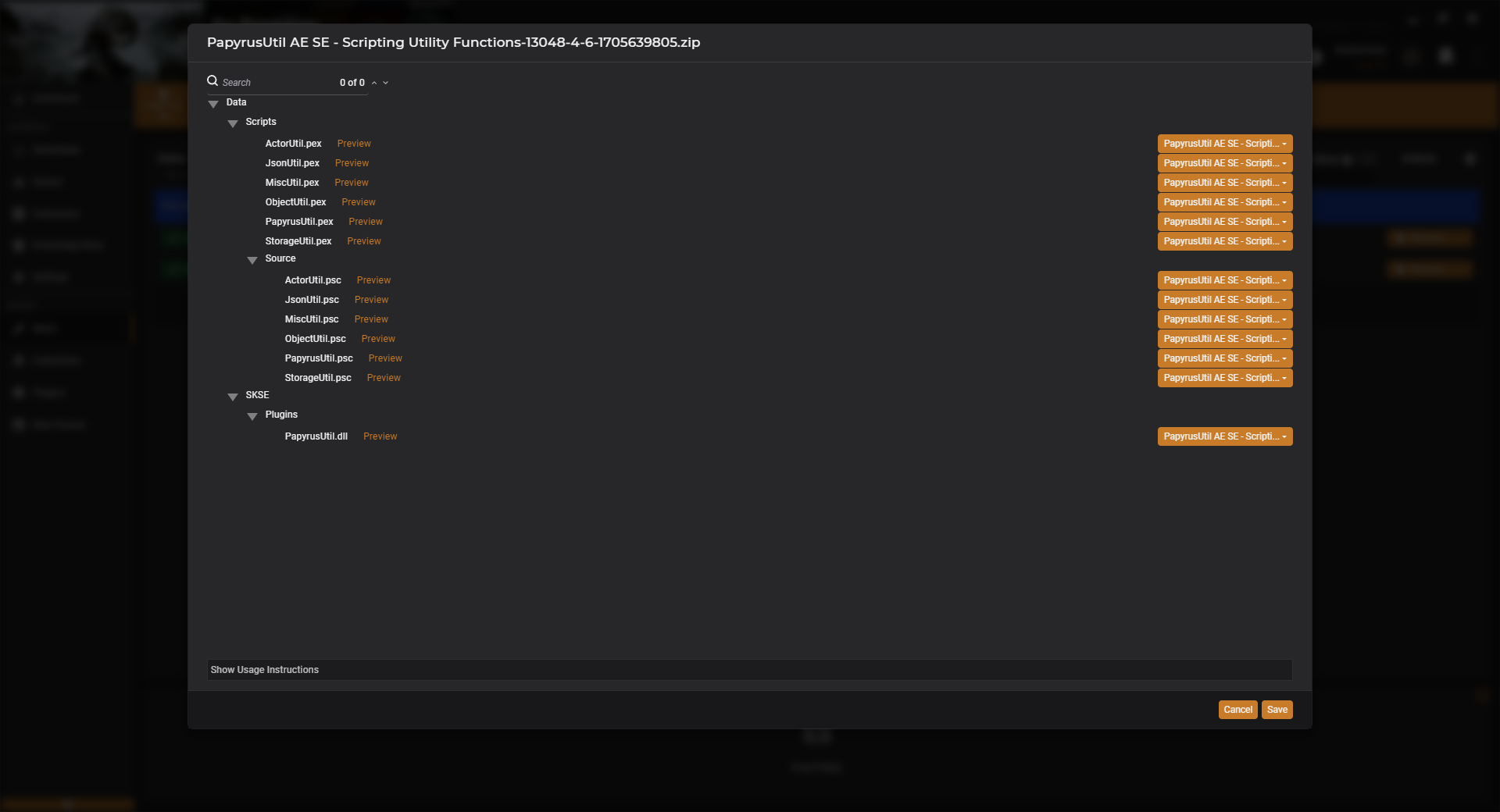Collapse the Plugins folder triangle

pos(252,416)
